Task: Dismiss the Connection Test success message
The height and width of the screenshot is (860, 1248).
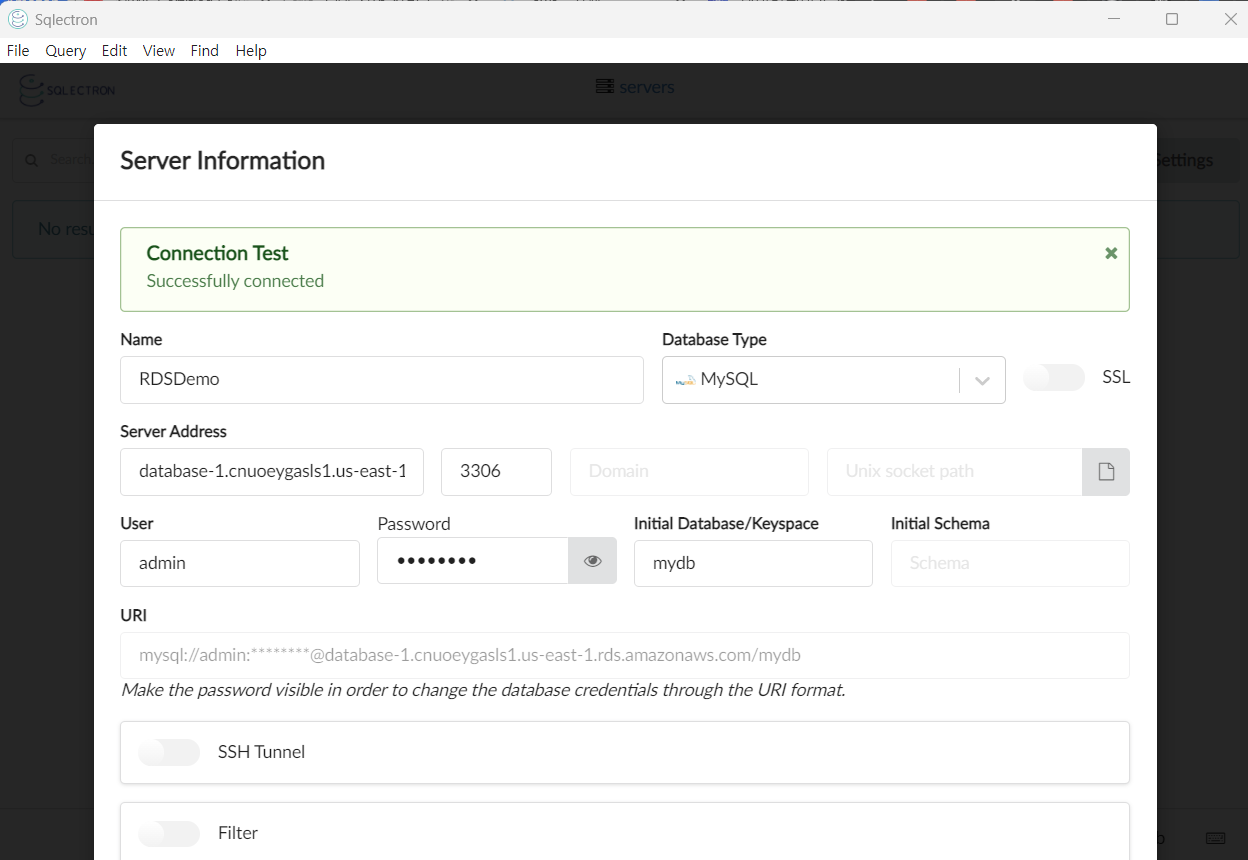Action: click(1111, 253)
